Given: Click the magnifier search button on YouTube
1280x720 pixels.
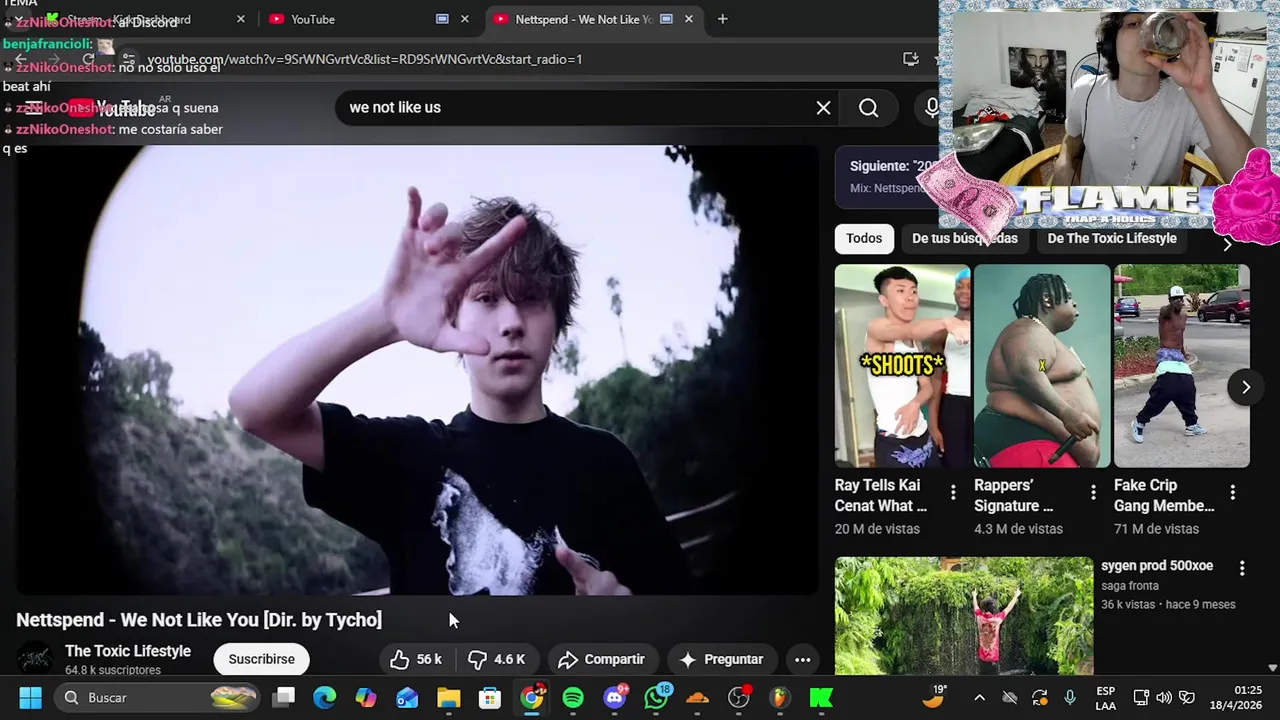Looking at the screenshot, I should (x=868, y=108).
